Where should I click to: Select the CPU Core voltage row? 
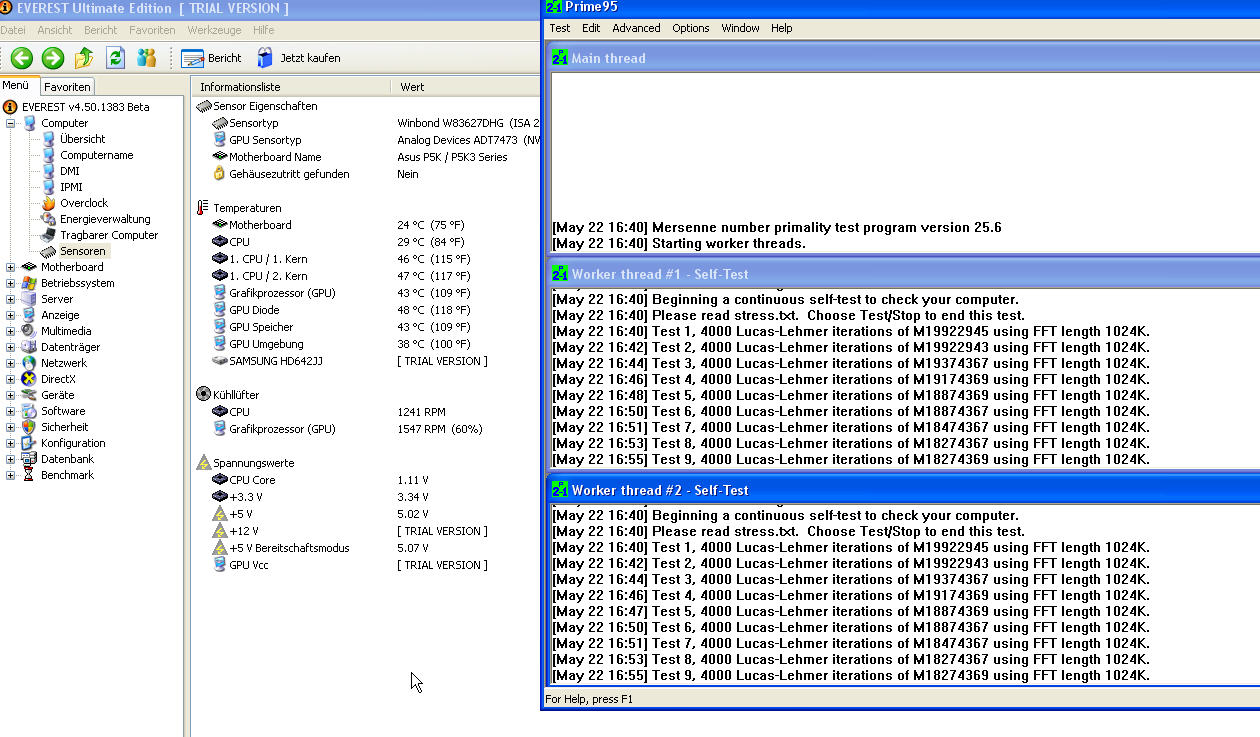(366, 480)
